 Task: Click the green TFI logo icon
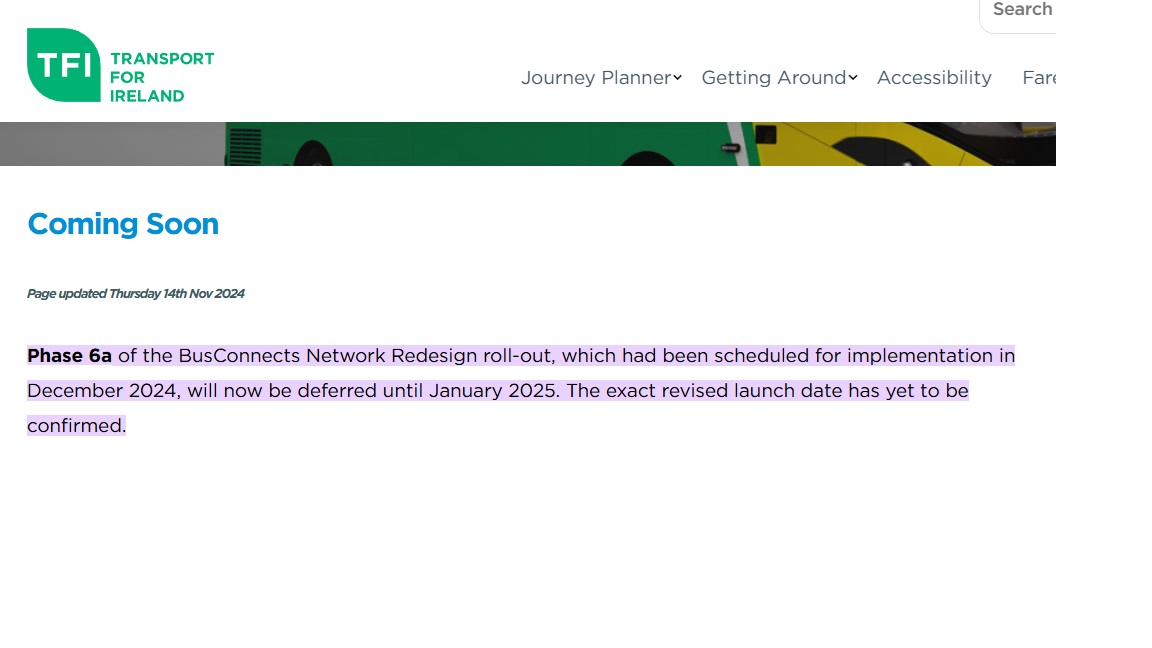click(63, 65)
